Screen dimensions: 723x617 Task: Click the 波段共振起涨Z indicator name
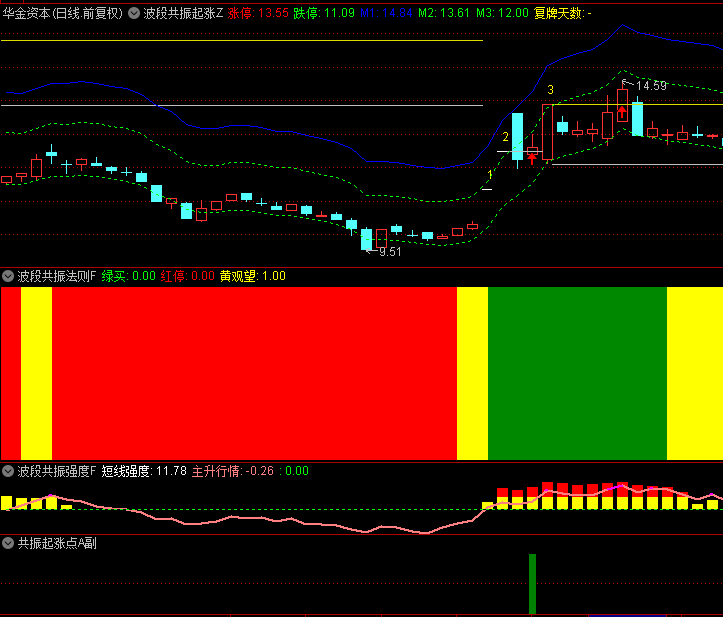[x=183, y=13]
